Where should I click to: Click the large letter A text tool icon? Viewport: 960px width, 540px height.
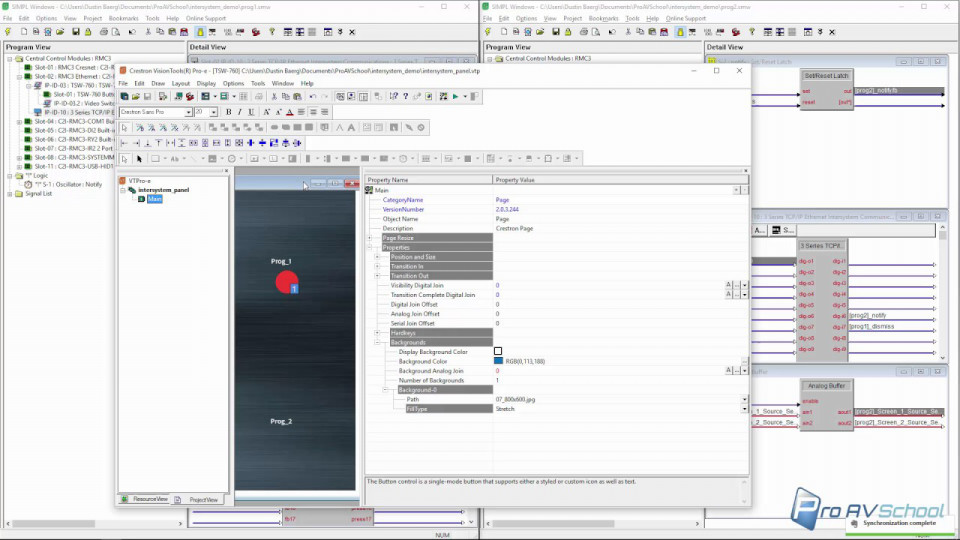pos(351,127)
